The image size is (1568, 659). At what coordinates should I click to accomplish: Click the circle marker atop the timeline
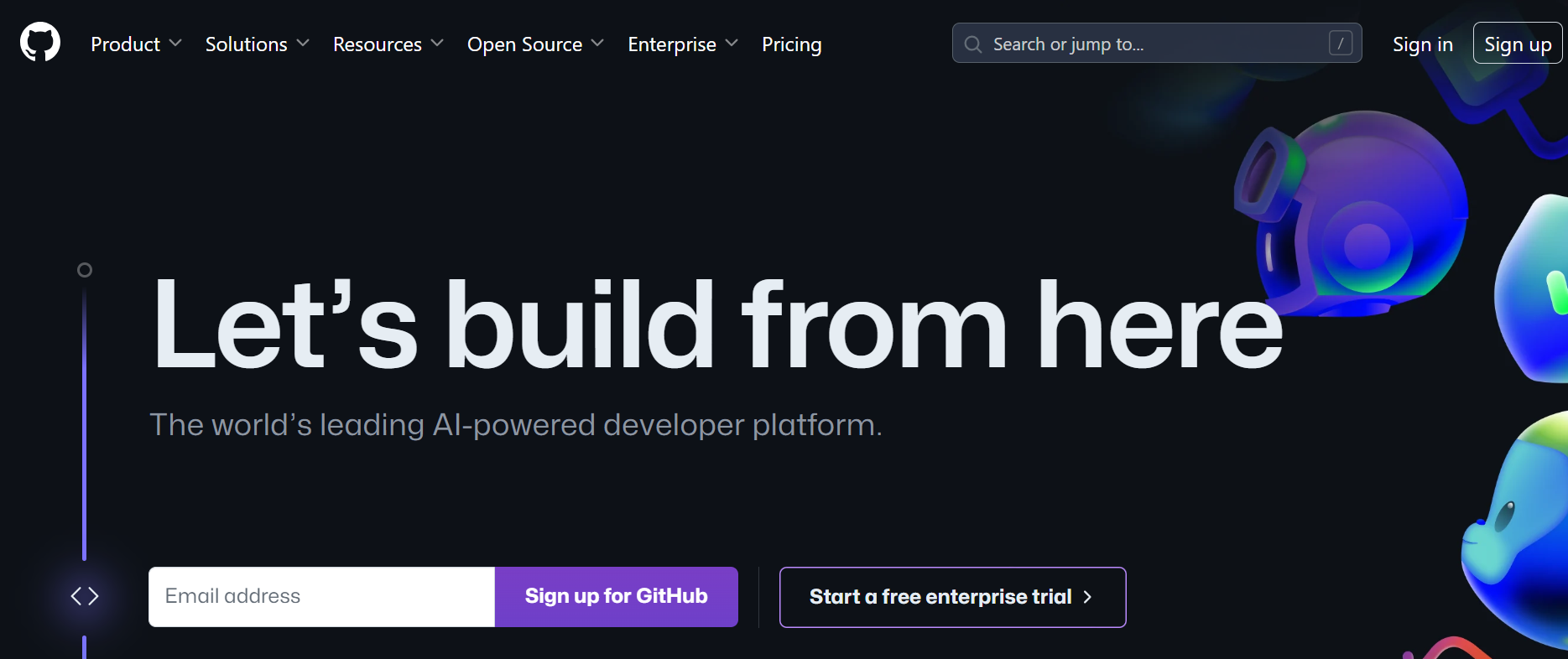[x=85, y=270]
